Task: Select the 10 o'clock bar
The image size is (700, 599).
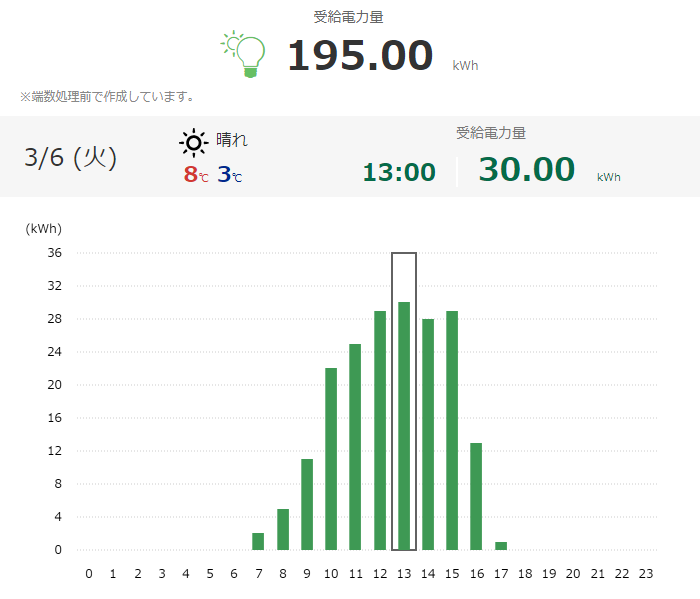Action: (331, 458)
